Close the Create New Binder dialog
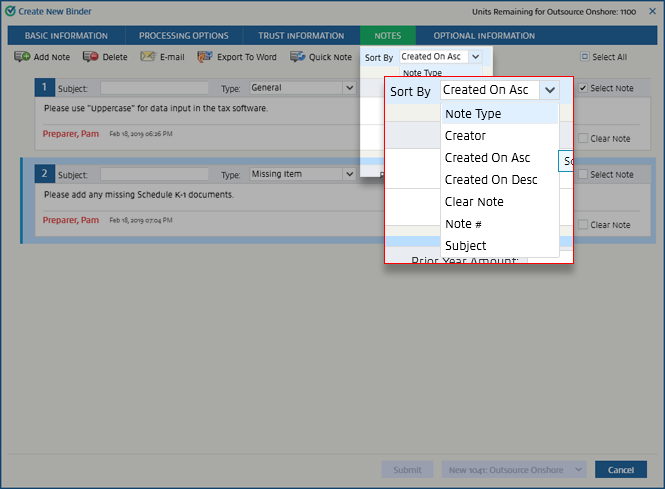Screen dimensions: 665x489 [652, 11]
